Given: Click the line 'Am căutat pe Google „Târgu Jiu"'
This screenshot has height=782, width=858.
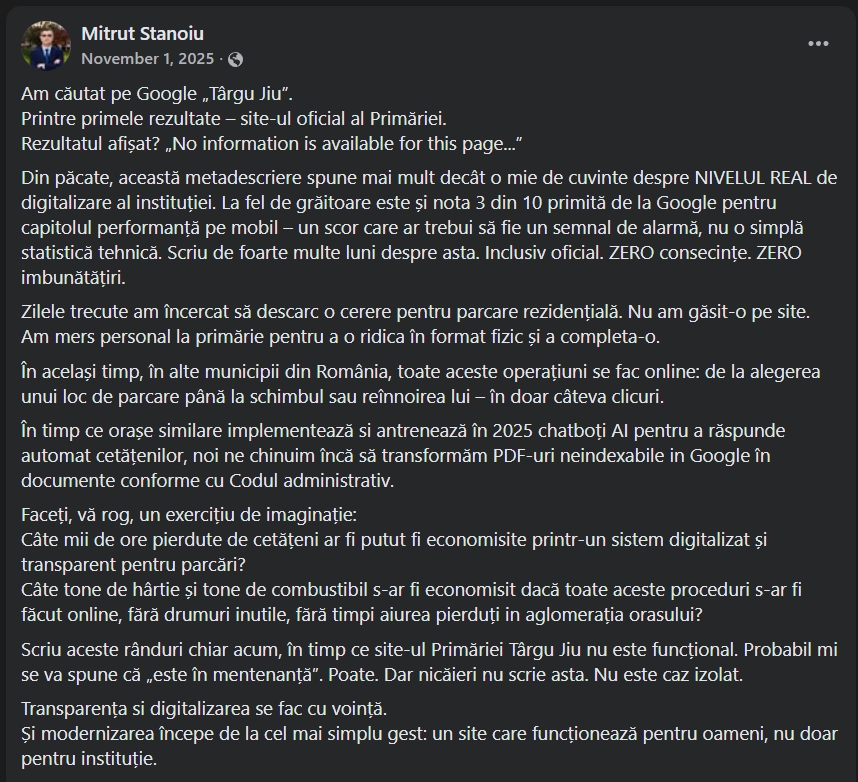Looking at the screenshot, I should (156, 95).
